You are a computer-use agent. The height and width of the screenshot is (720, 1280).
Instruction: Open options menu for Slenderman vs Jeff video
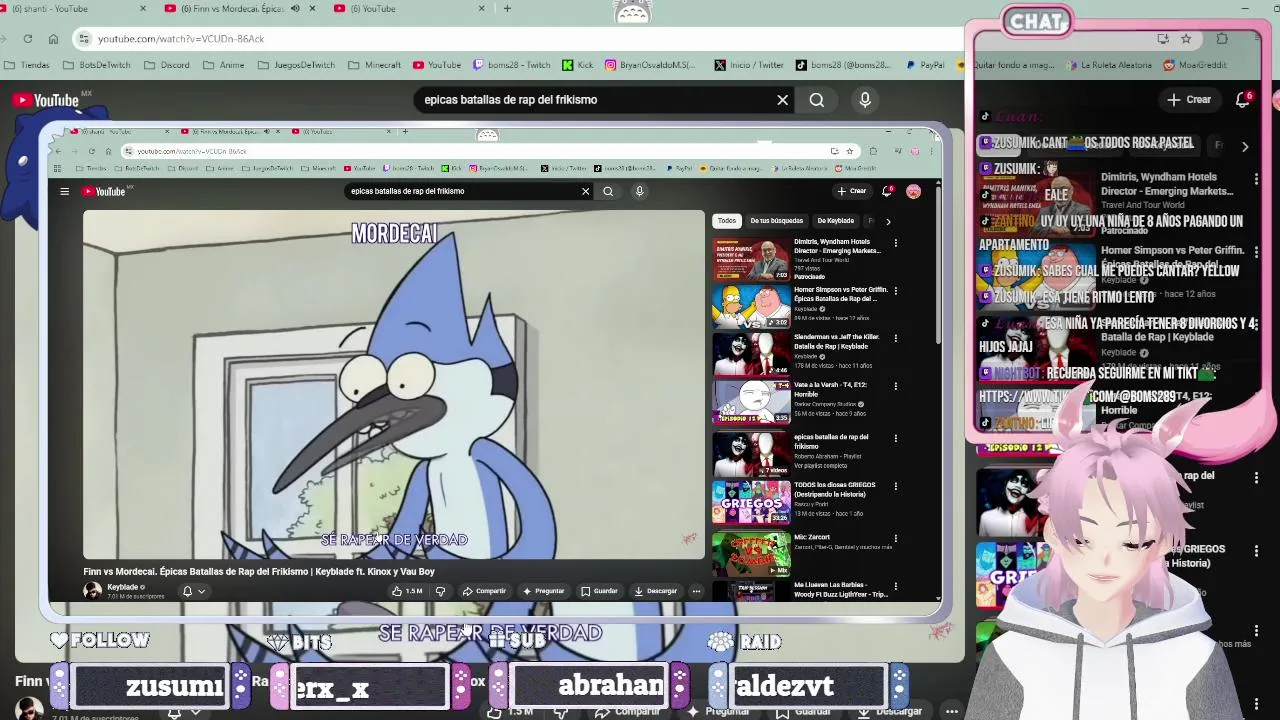pyautogui.click(x=896, y=339)
